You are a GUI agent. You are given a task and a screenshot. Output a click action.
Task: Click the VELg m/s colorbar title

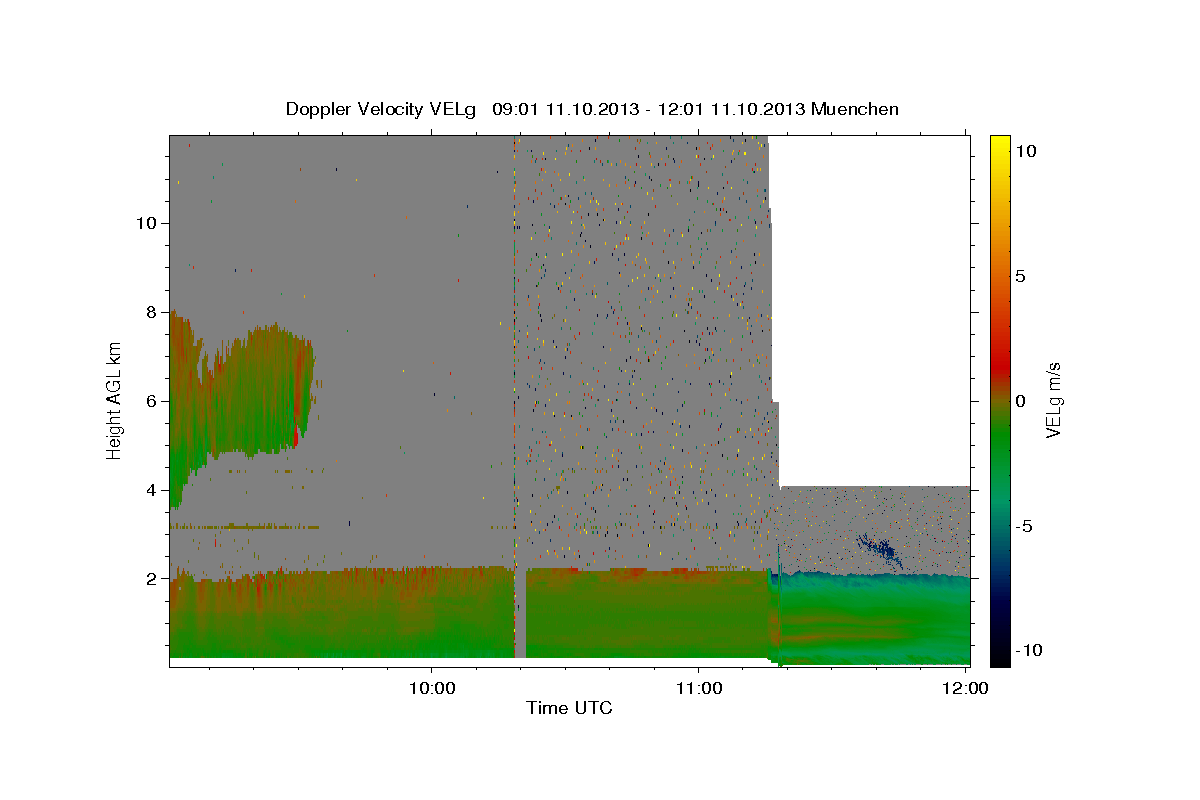click(x=1053, y=400)
